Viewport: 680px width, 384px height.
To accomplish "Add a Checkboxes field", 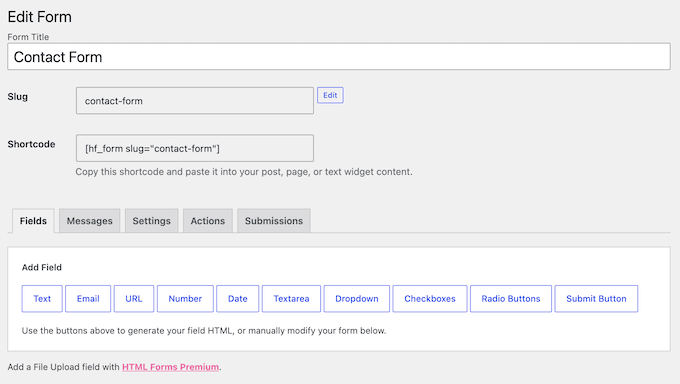I will point(430,299).
